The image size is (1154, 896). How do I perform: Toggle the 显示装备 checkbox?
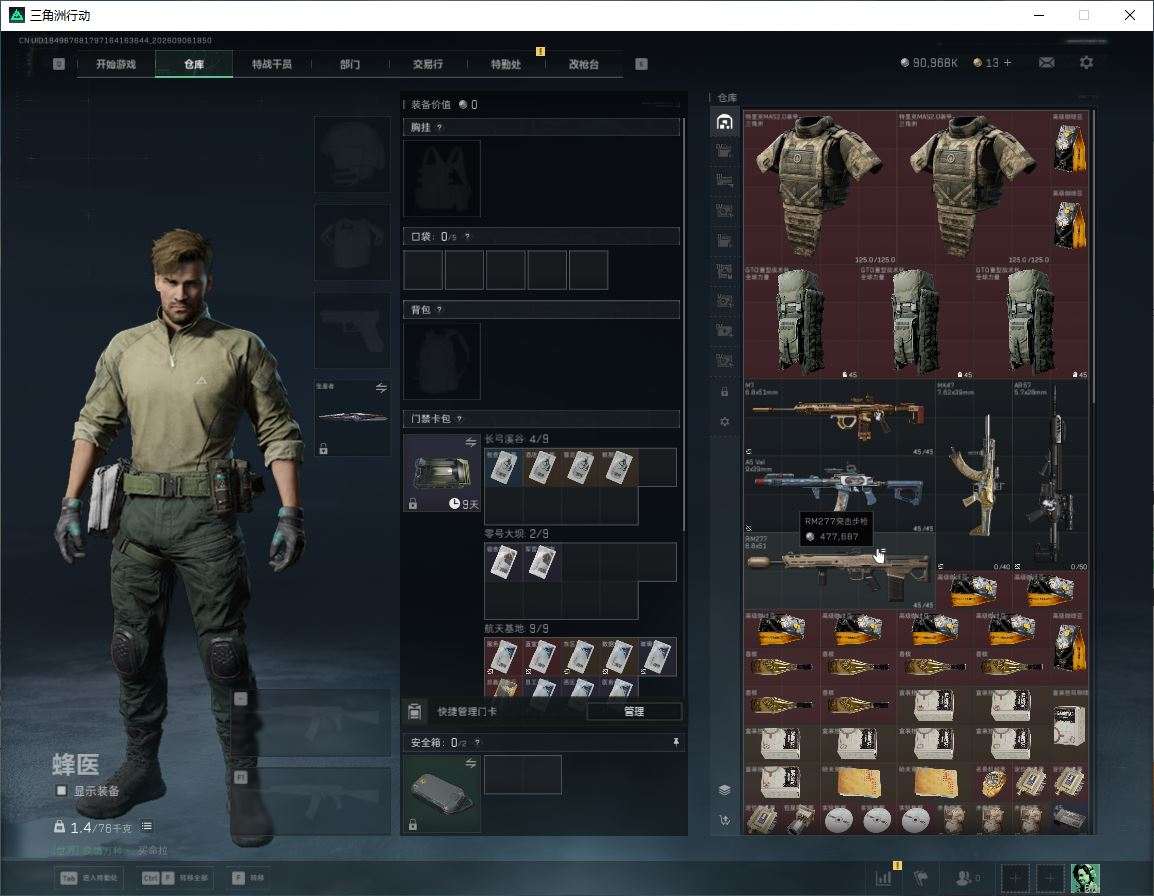[61, 791]
